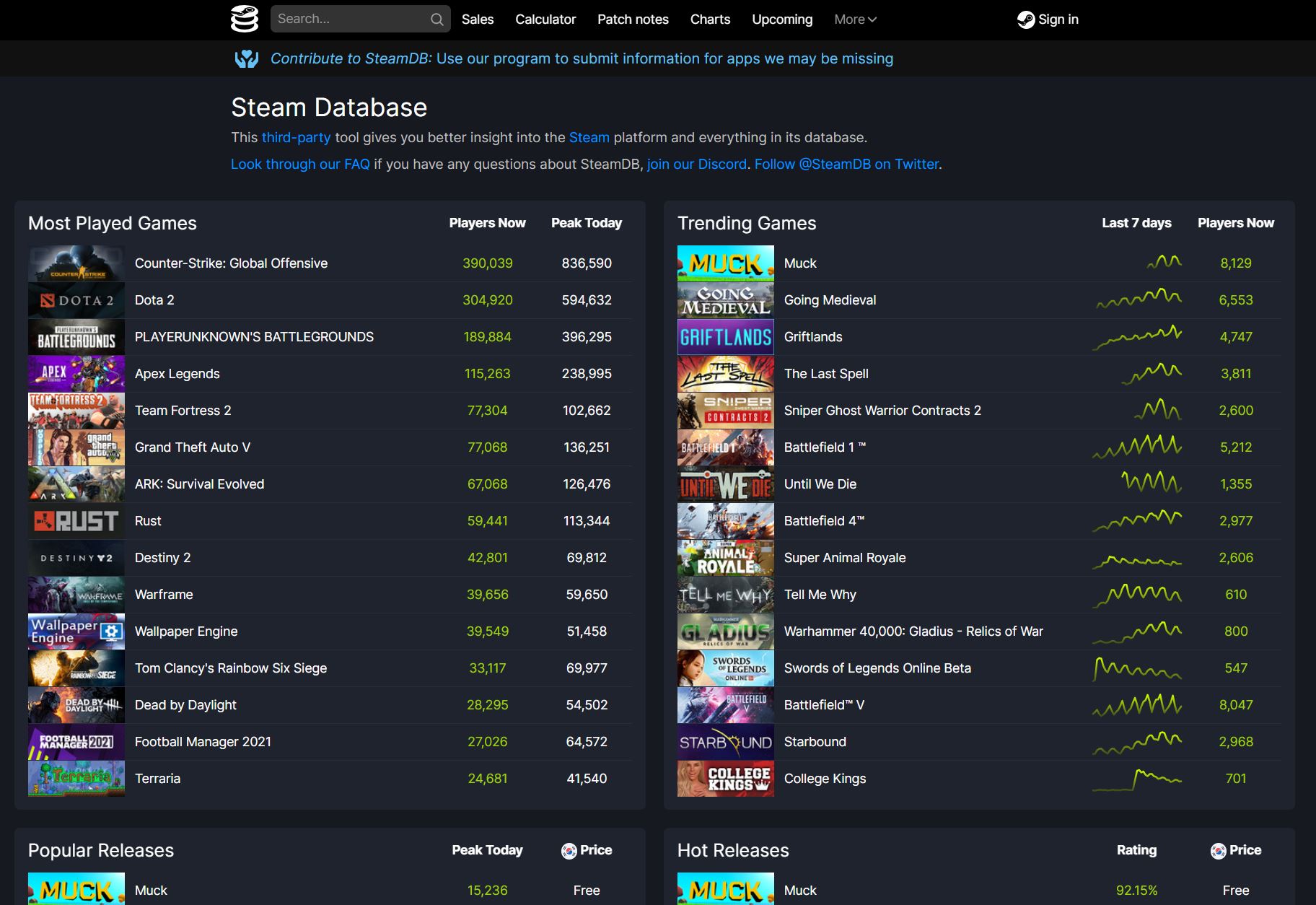1316x905 pixels.
Task: Open the Dota 2 game thumbnail
Action: point(76,300)
